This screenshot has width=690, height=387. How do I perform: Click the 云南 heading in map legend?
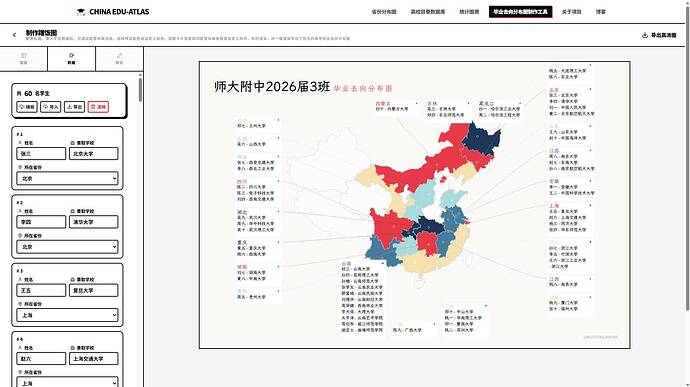346,264
